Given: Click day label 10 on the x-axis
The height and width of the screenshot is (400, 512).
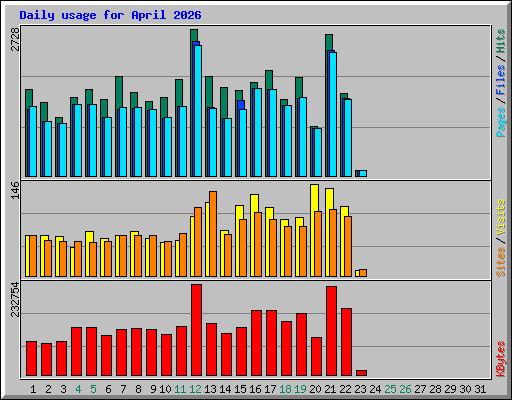Looking at the screenshot, I should click(x=165, y=389).
